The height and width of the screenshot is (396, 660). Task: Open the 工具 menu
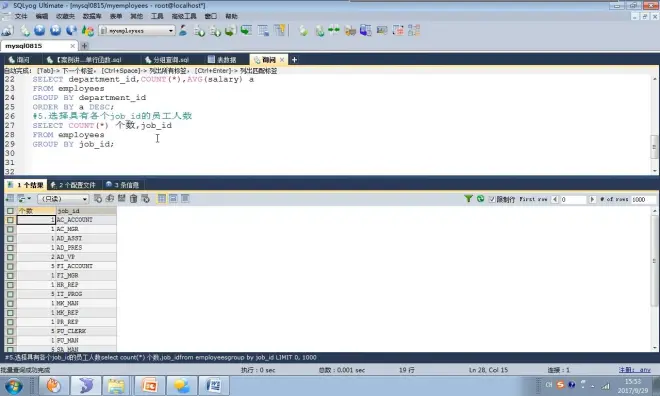coord(157,16)
